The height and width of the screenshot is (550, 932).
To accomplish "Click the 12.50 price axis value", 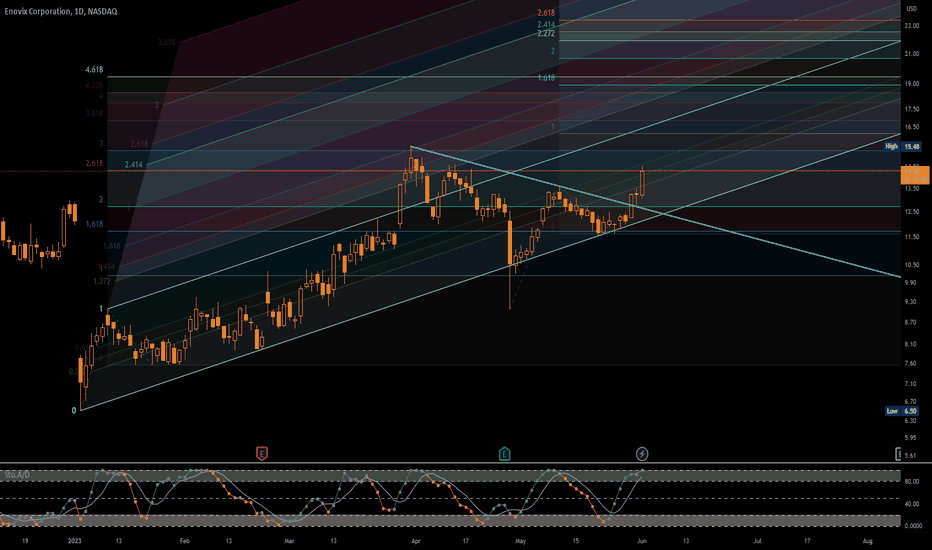I will click(912, 212).
